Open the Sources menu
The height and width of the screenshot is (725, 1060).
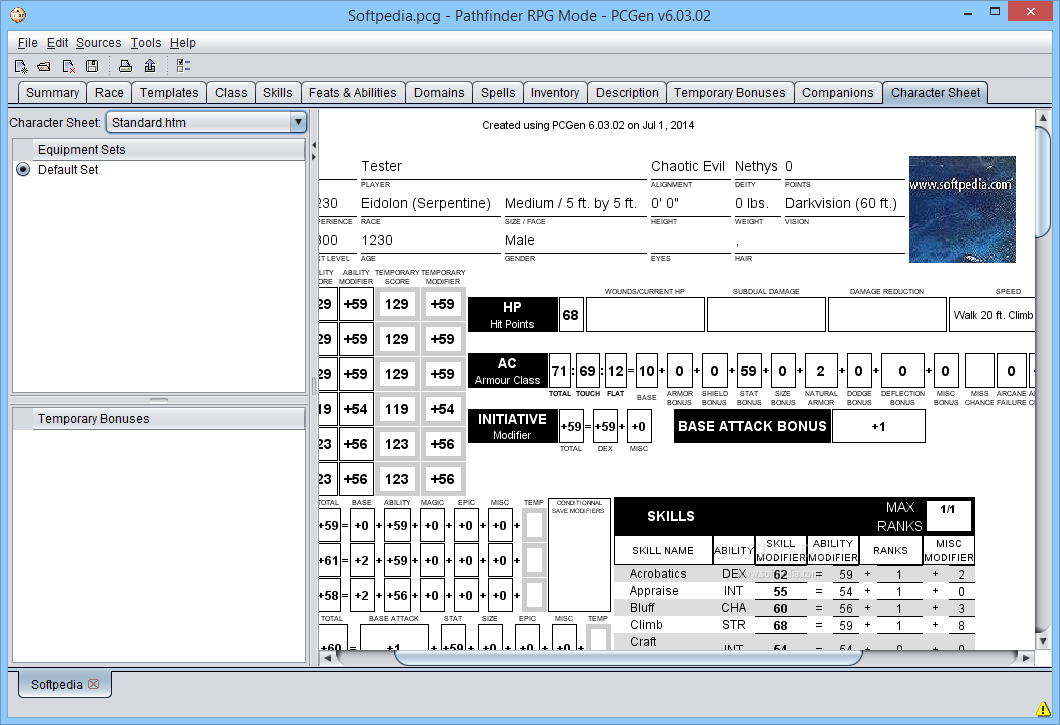(99, 43)
